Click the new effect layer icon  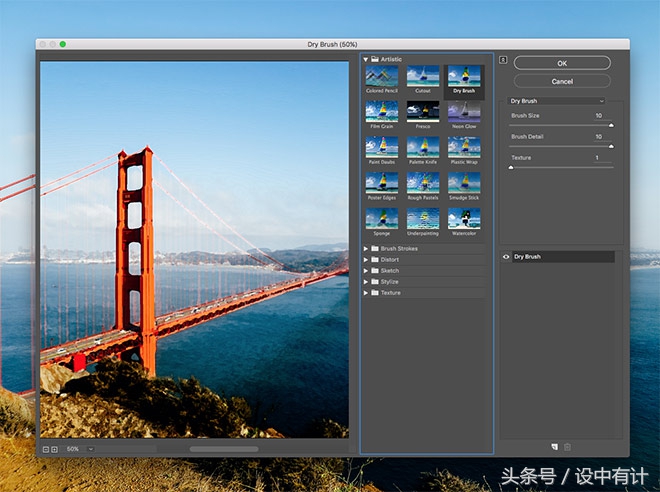[554, 446]
